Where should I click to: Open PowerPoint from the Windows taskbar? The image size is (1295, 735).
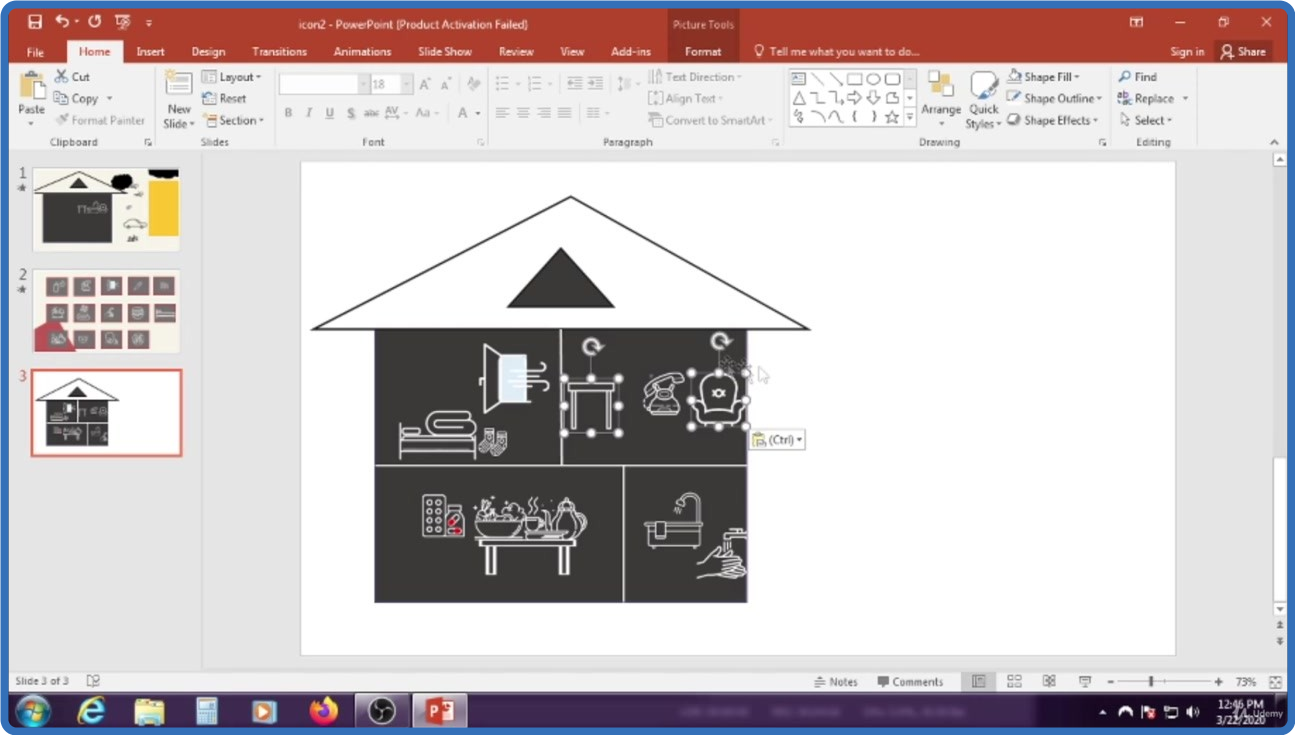click(440, 711)
